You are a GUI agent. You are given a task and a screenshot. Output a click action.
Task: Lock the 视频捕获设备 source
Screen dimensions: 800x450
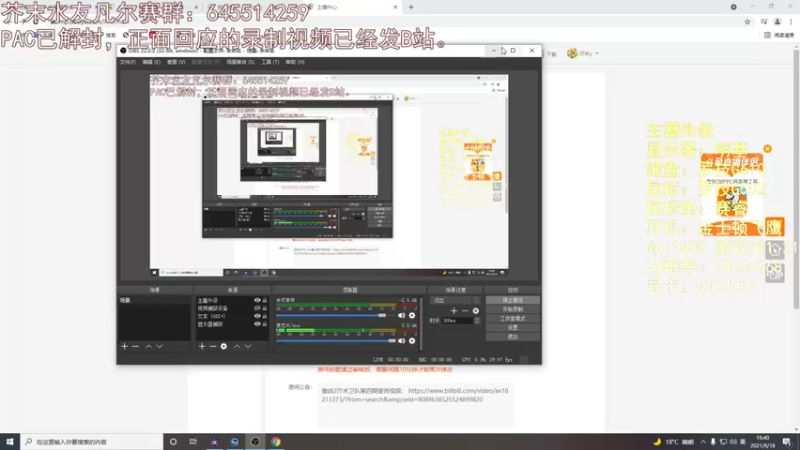(x=264, y=308)
